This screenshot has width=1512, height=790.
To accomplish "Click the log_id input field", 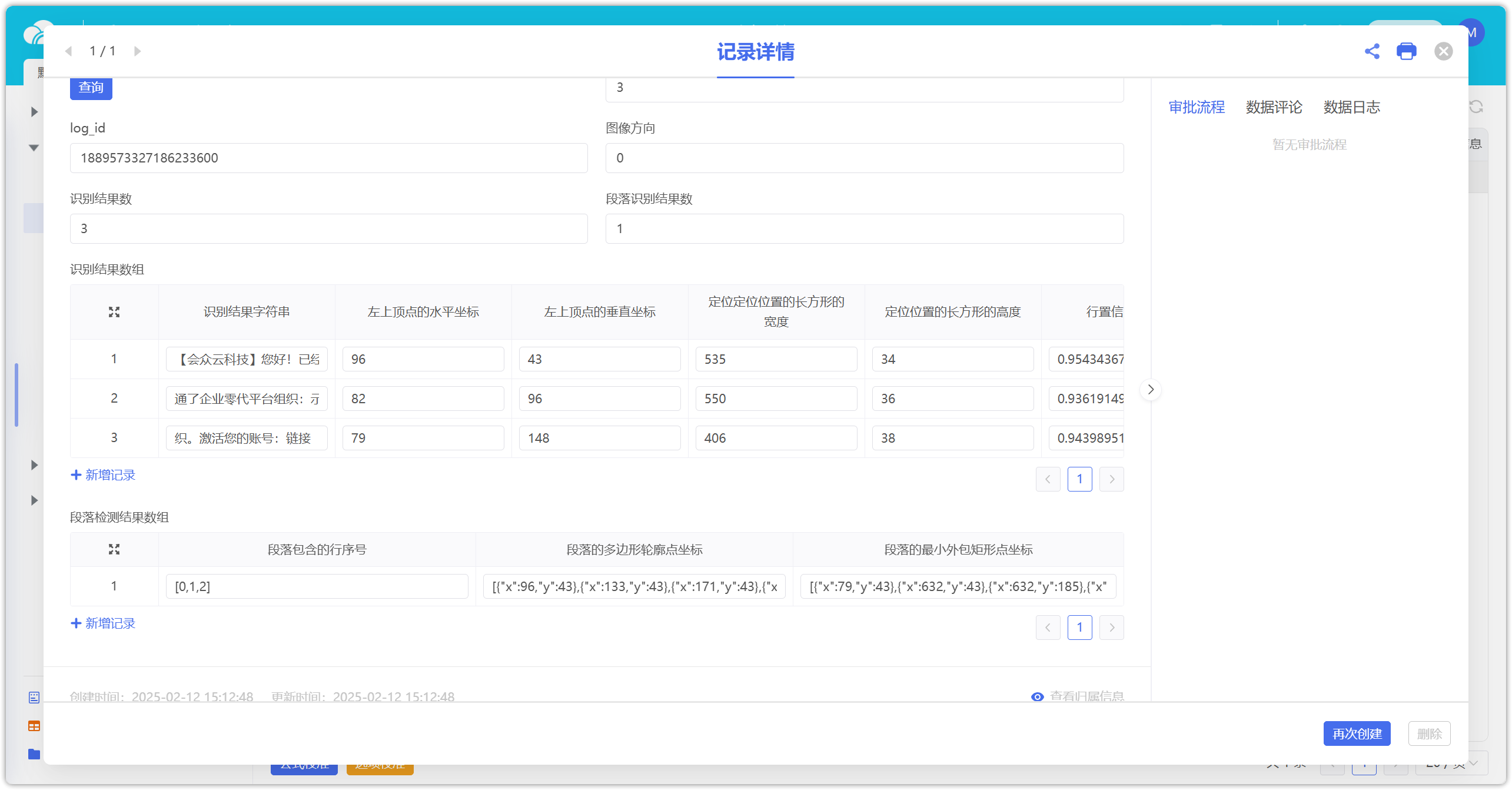I will [328, 158].
